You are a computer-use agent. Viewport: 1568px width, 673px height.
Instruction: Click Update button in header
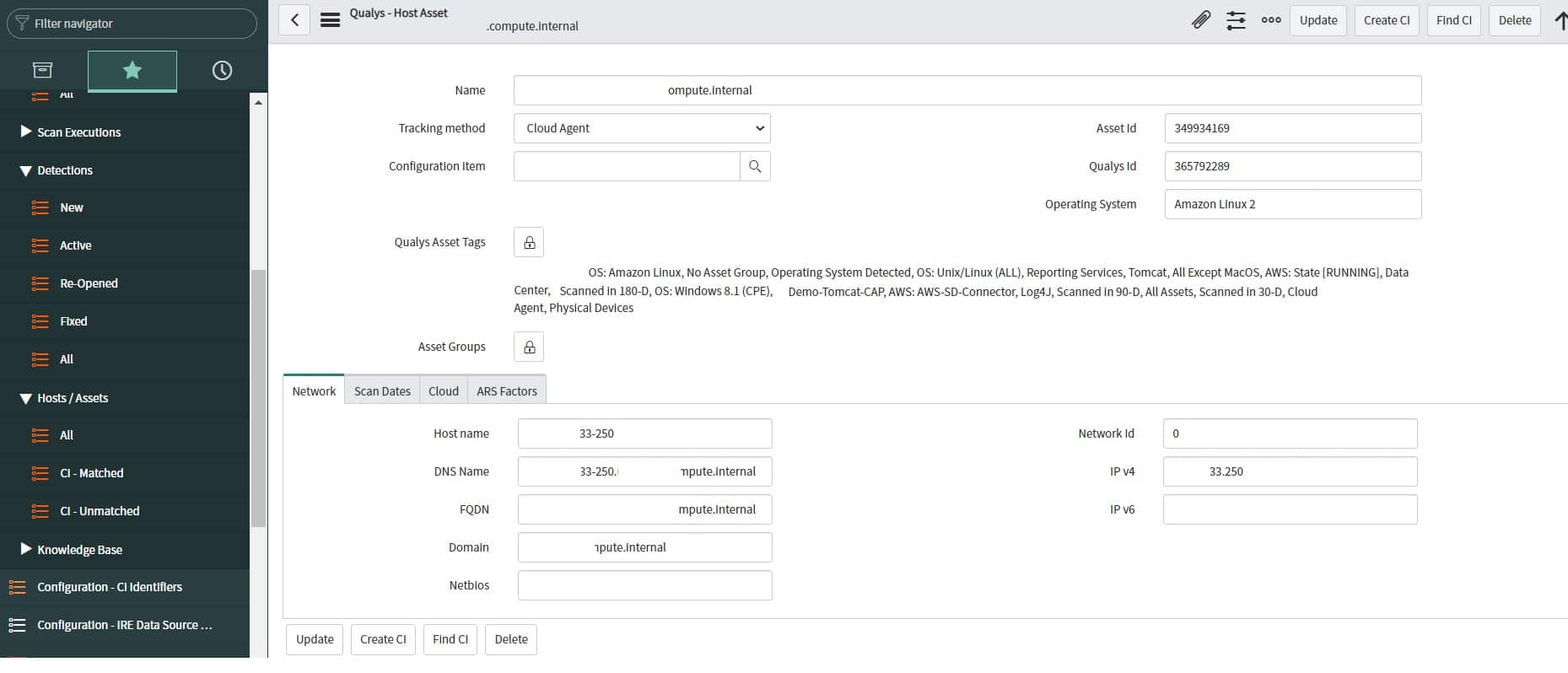tap(1318, 20)
